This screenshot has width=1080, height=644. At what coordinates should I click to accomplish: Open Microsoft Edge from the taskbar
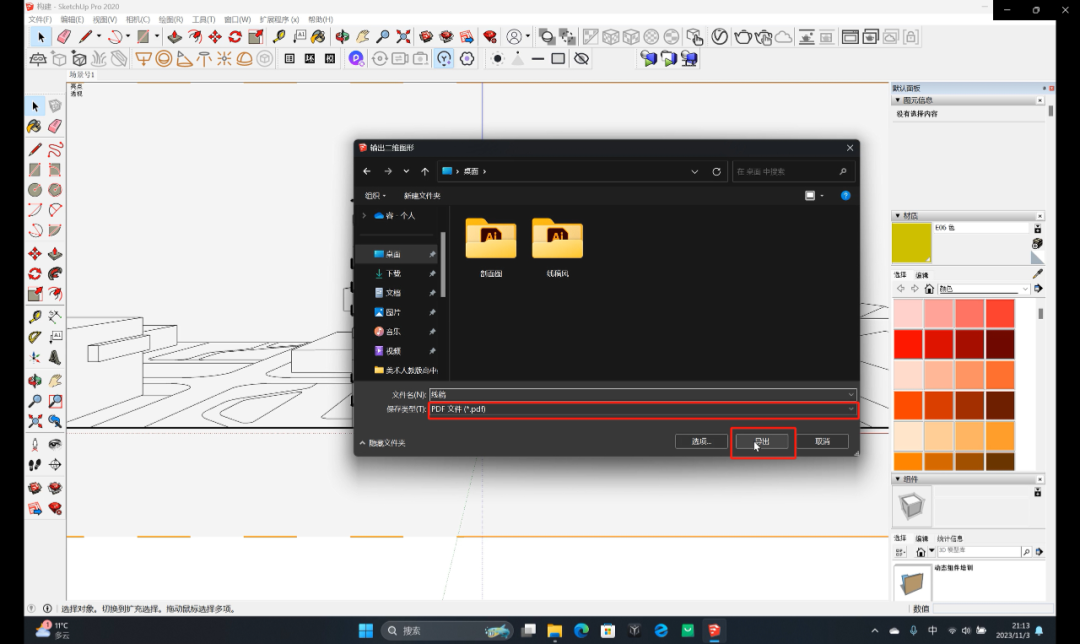[x=581, y=630]
